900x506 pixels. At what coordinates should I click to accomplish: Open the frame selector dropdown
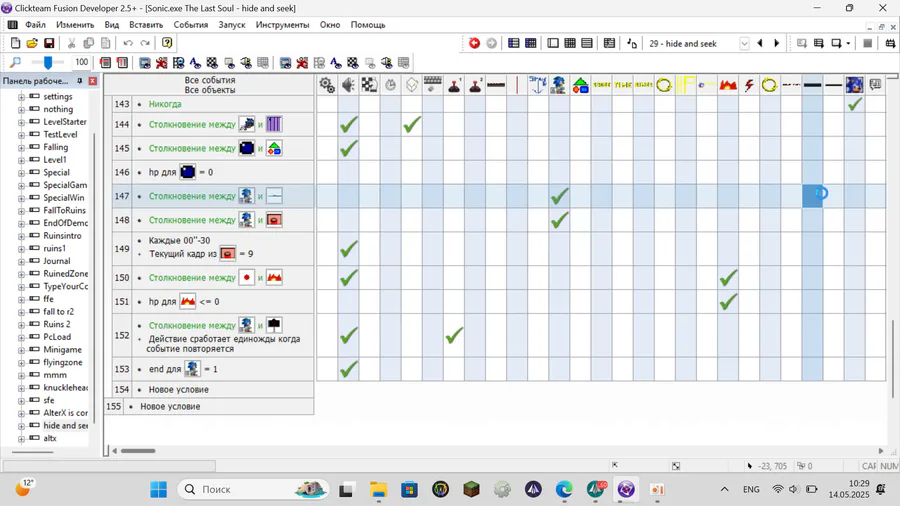[744, 44]
